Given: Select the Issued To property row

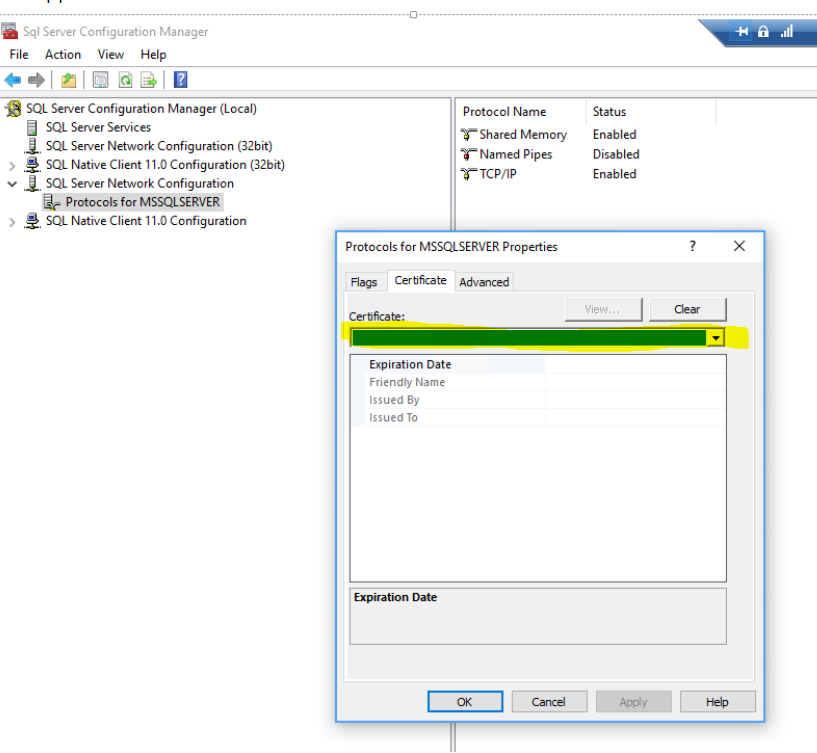Looking at the screenshot, I should coord(538,417).
